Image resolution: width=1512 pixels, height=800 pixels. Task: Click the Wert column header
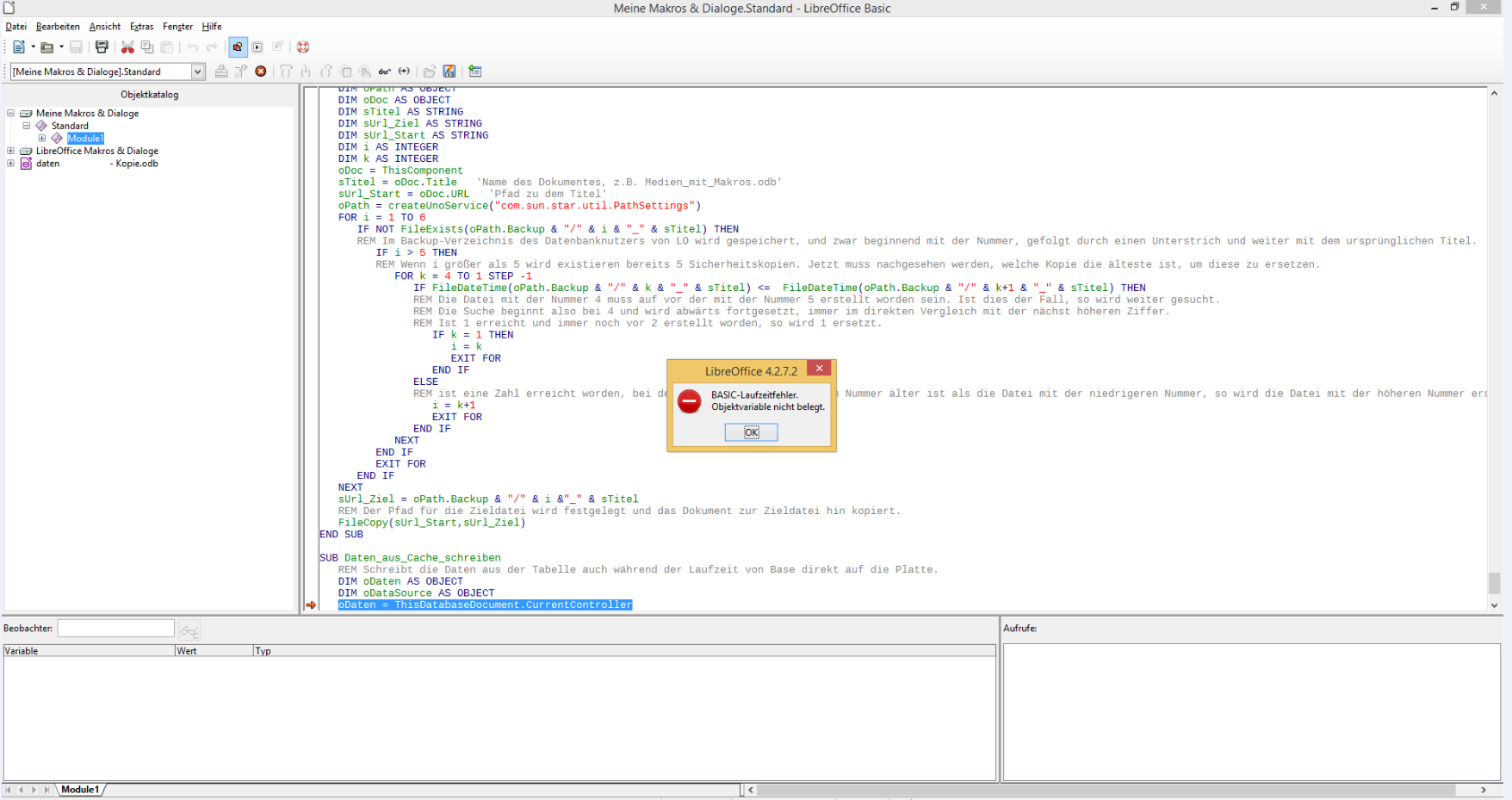tap(214, 651)
